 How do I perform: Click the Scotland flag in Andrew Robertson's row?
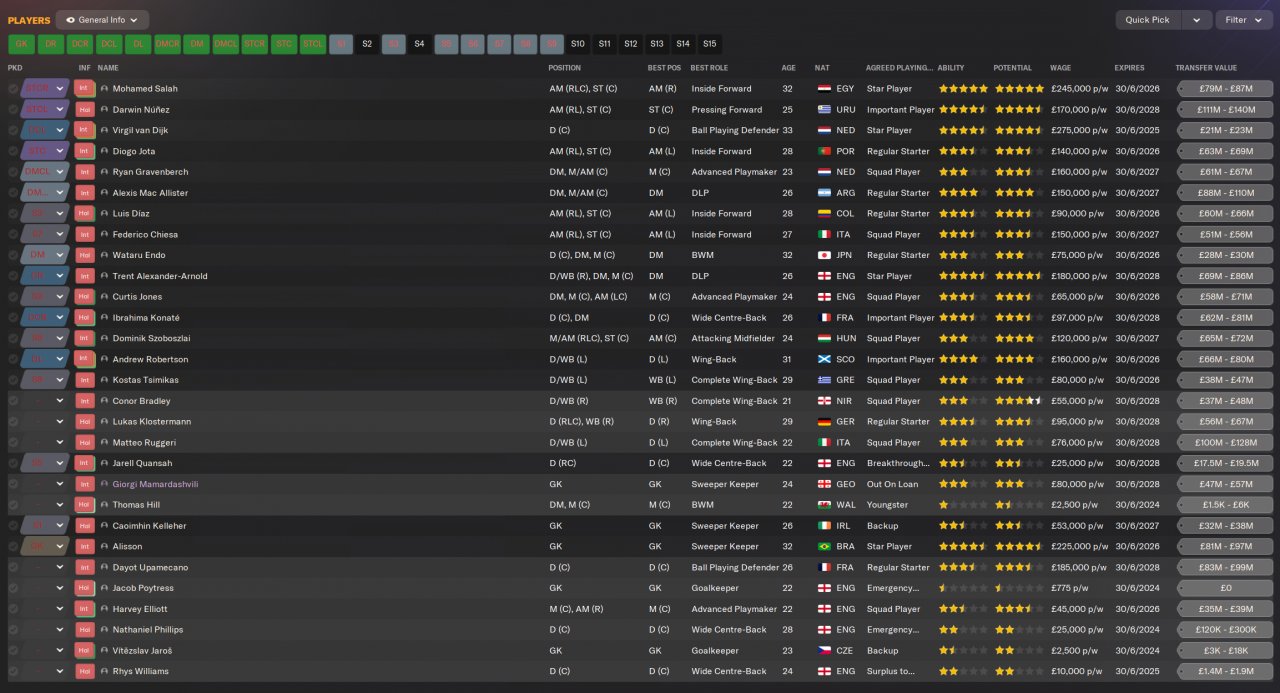tap(824, 359)
